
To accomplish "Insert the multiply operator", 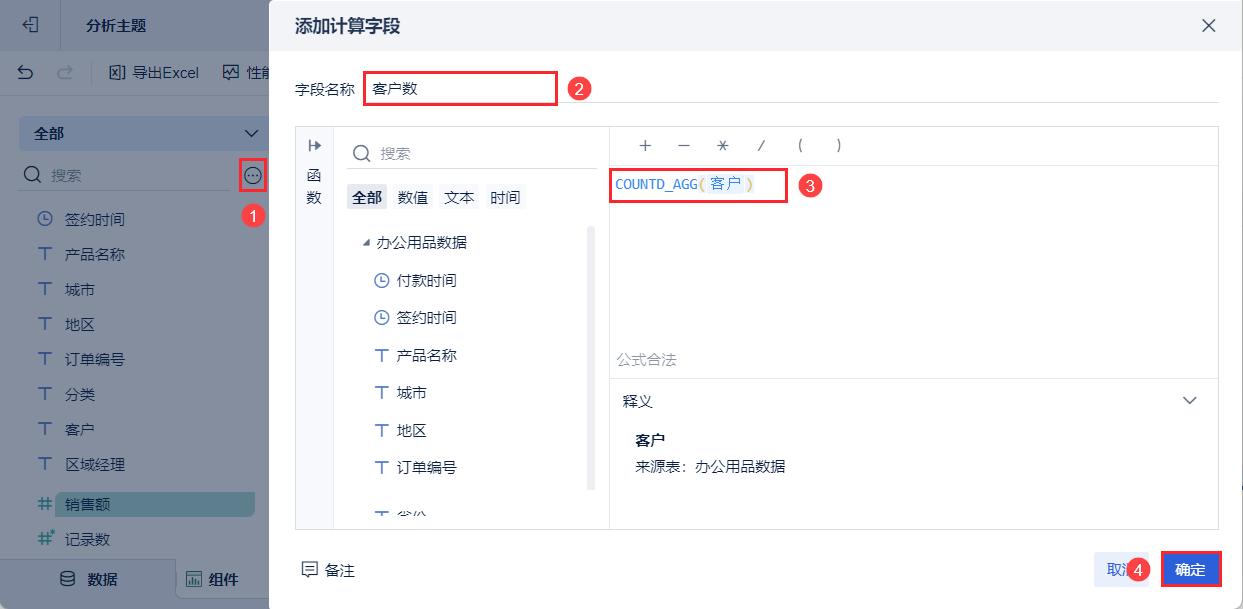I will coord(723,145).
